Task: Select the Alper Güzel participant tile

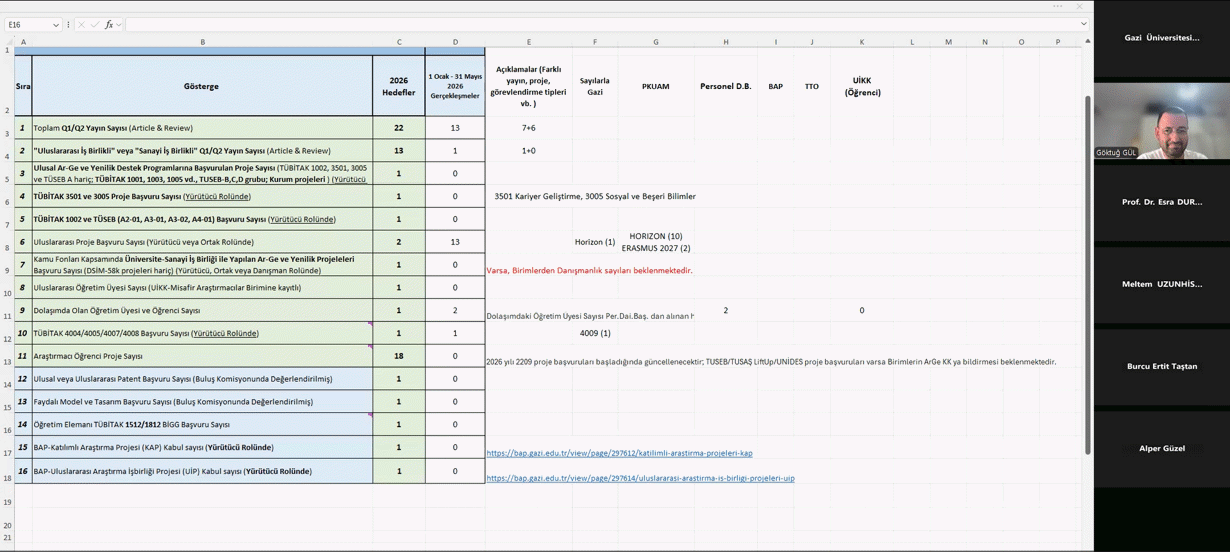Action: [x=1162, y=448]
